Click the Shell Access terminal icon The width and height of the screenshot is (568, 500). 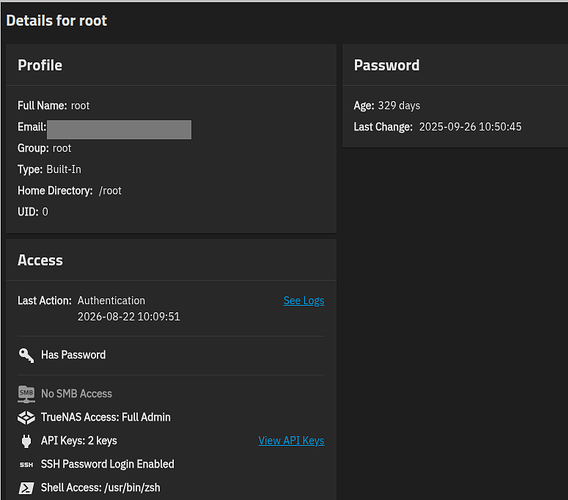(x=26, y=488)
